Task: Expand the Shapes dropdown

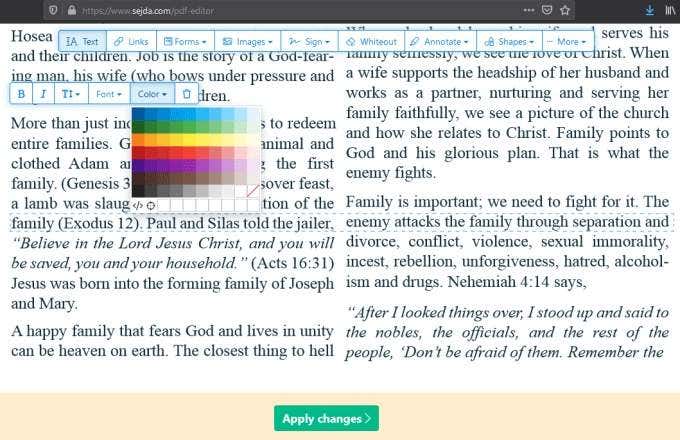Action: (x=509, y=42)
